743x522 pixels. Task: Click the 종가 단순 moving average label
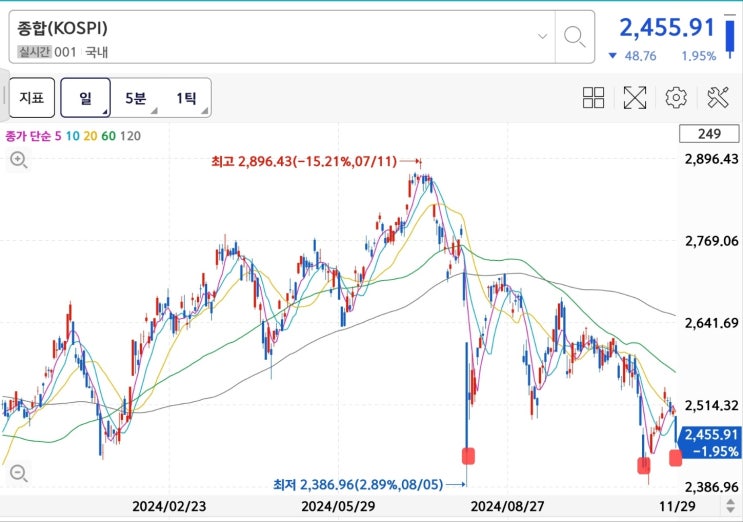coord(28,135)
